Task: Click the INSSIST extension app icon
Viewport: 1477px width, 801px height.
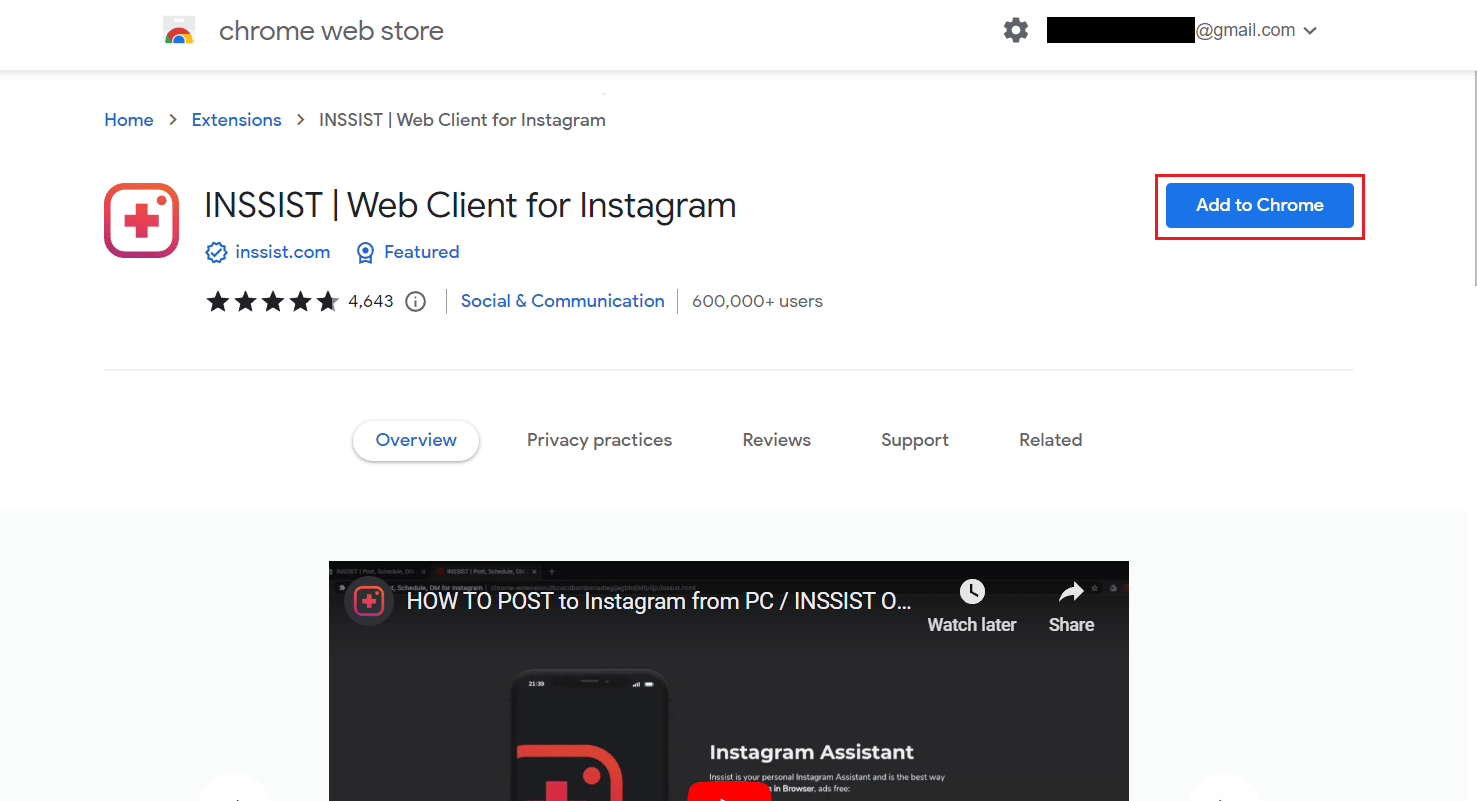Action: [x=141, y=220]
